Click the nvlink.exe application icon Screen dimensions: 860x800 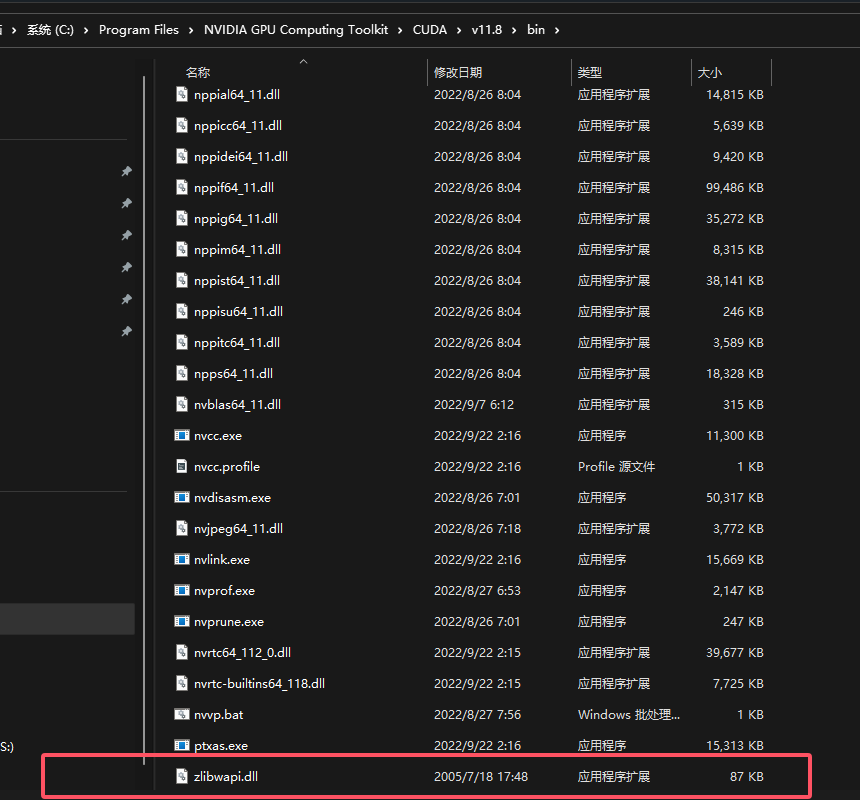tap(182, 559)
